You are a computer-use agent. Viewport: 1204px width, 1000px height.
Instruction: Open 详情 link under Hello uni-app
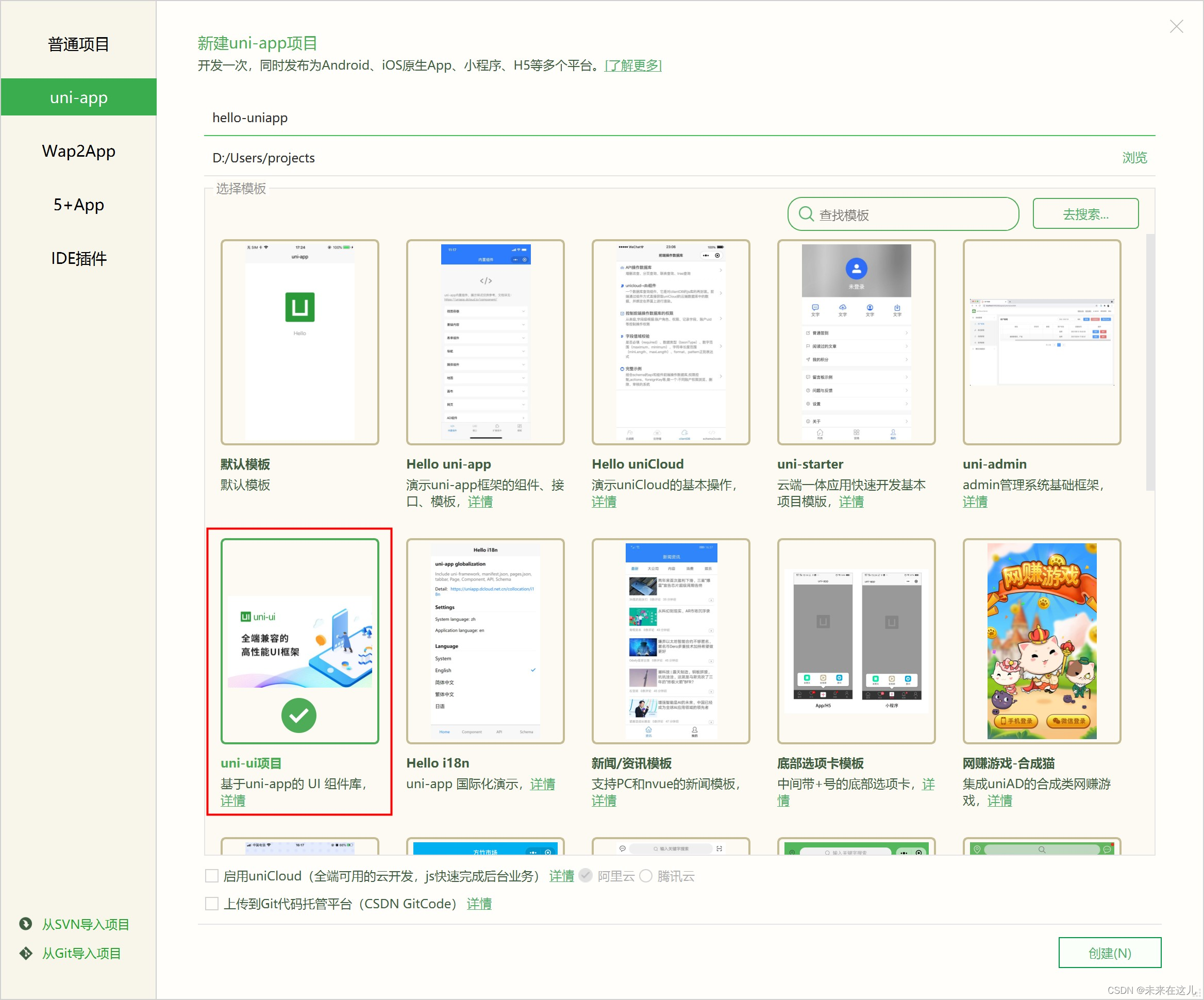point(480,502)
